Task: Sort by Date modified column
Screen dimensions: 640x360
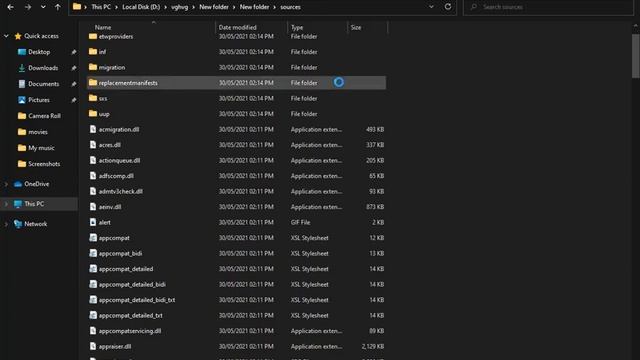Action: click(238, 27)
